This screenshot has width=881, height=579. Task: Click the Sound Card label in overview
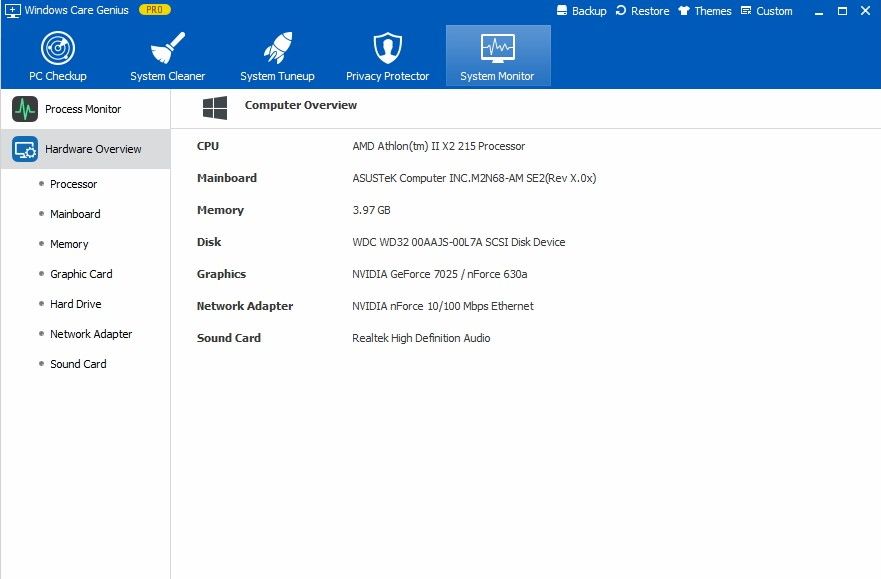click(x=229, y=338)
